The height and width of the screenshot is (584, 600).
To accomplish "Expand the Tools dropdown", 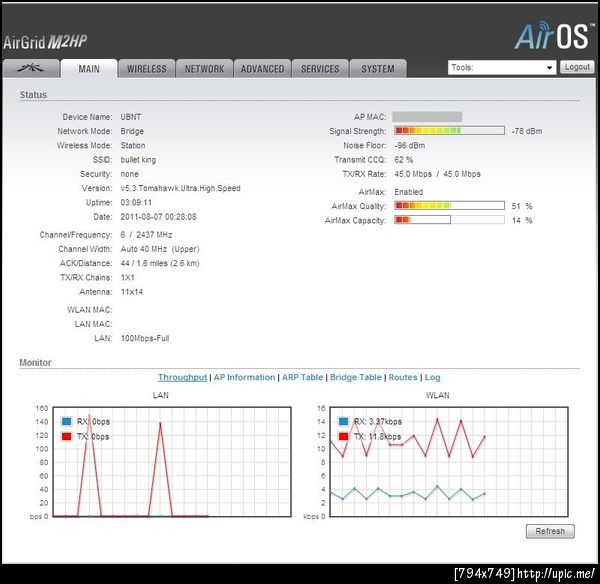I will [x=502, y=68].
